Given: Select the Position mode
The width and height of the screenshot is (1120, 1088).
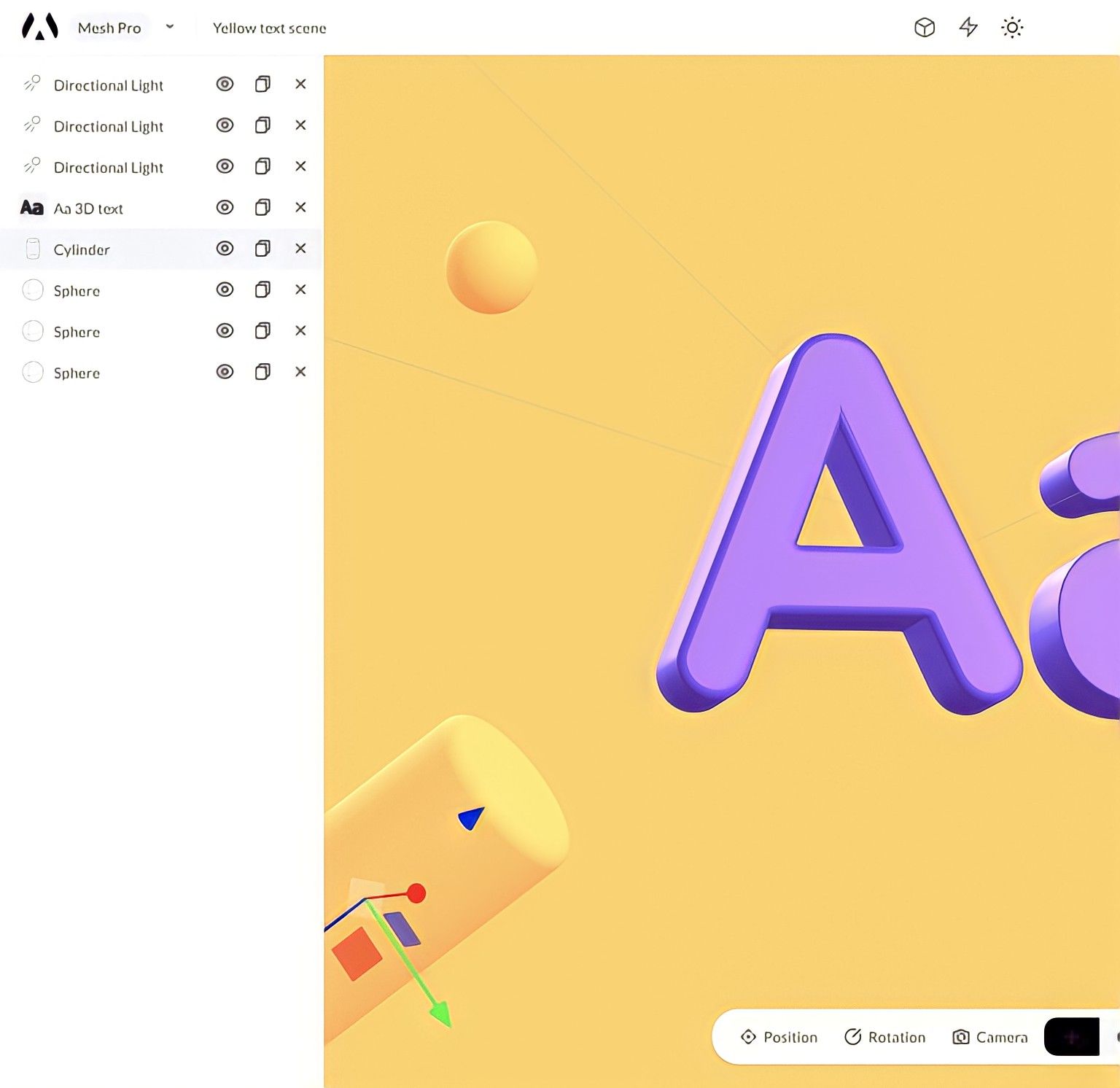Looking at the screenshot, I should click(779, 1037).
